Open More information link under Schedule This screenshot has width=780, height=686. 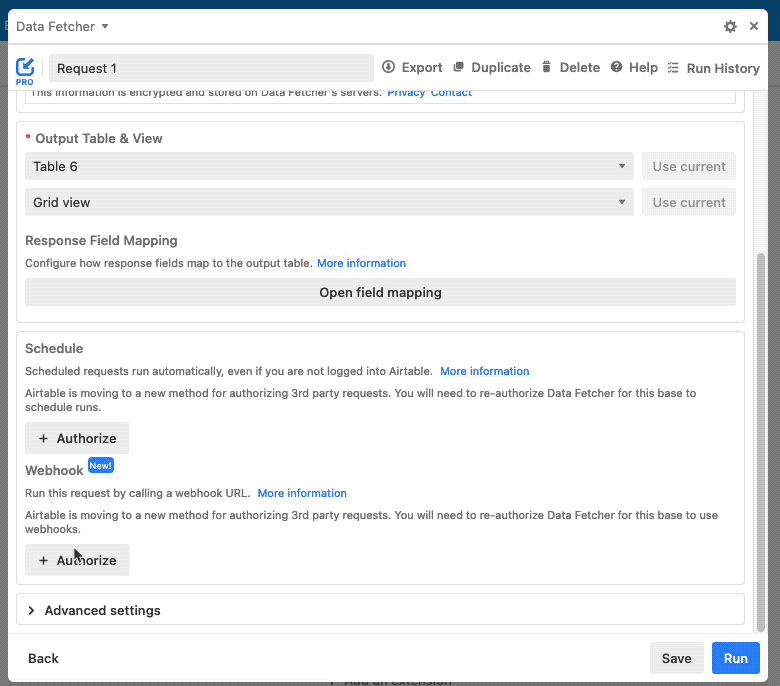click(485, 371)
